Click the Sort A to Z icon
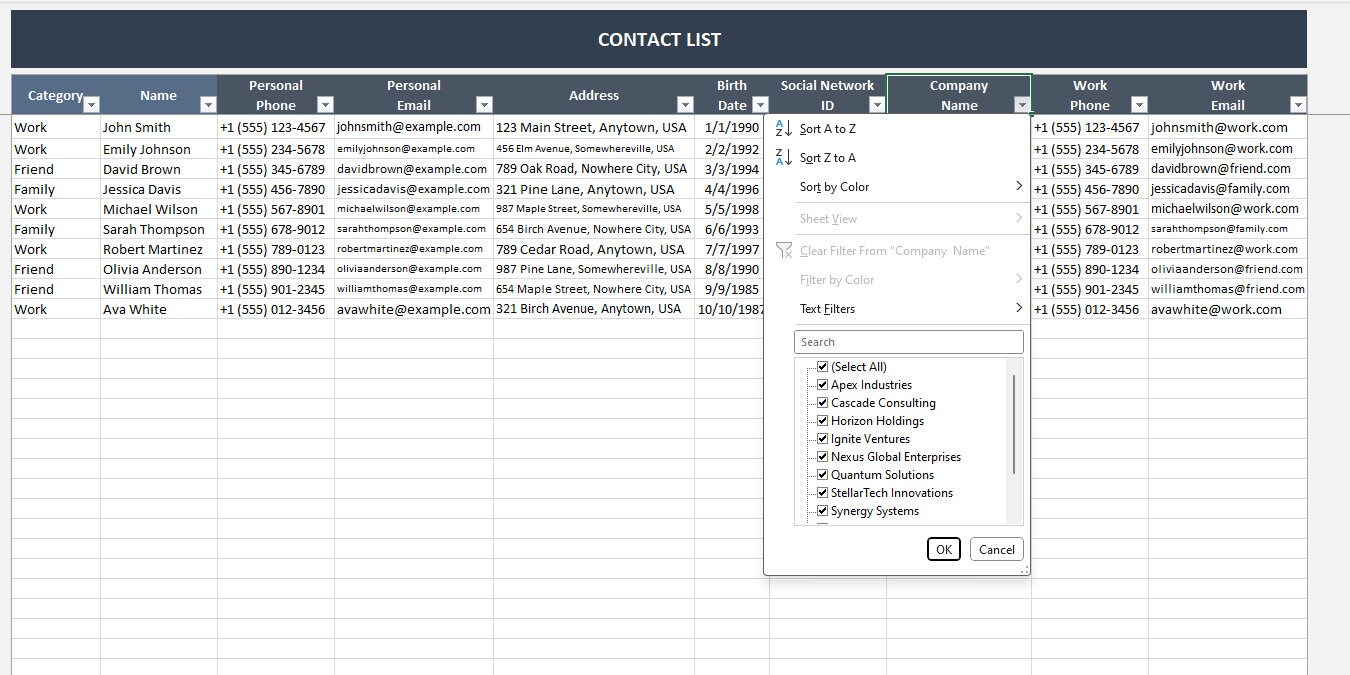1350x675 pixels. tap(785, 128)
